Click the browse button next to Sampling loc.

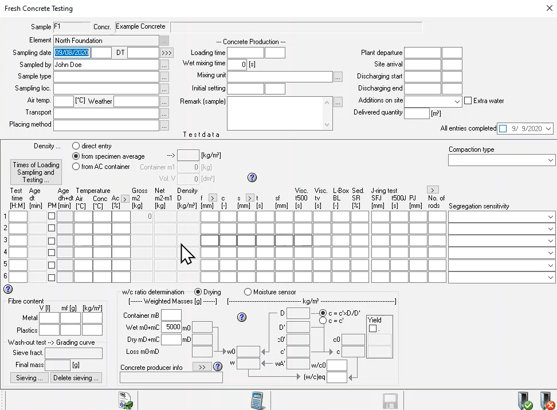click(x=164, y=89)
